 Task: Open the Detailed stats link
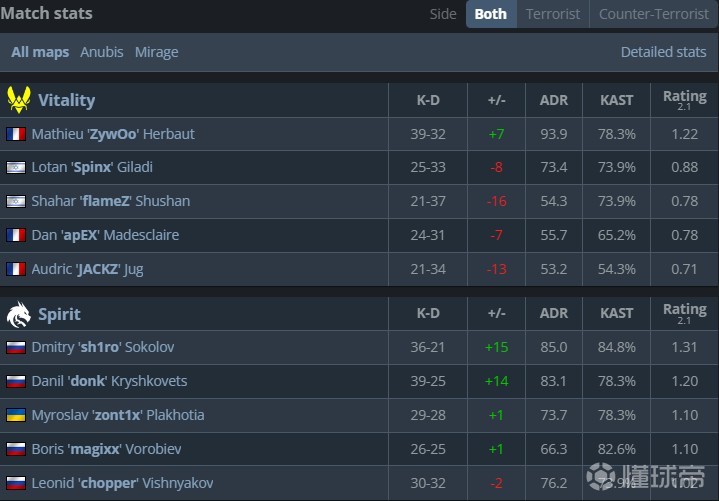point(663,52)
